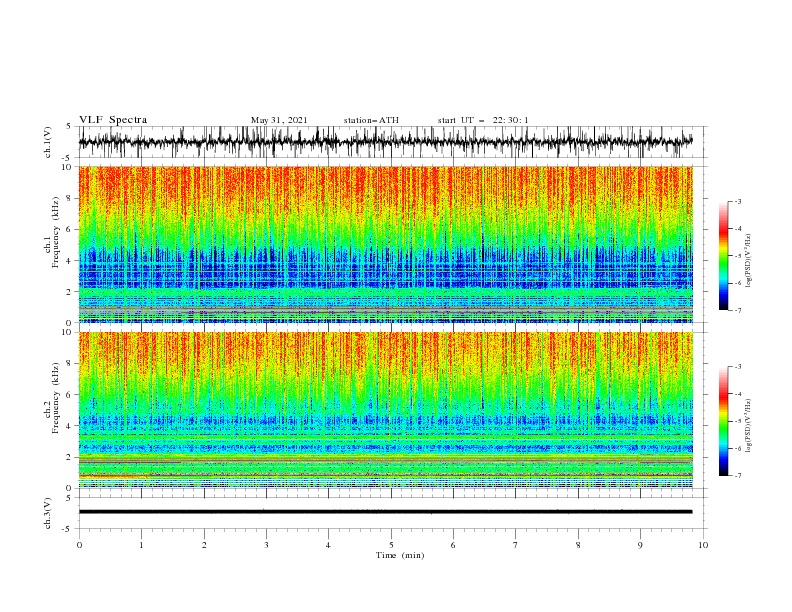792x612 pixels.
Task: Click the ch.2 'Frequency (kHz)' axis label
Action: 55,398
